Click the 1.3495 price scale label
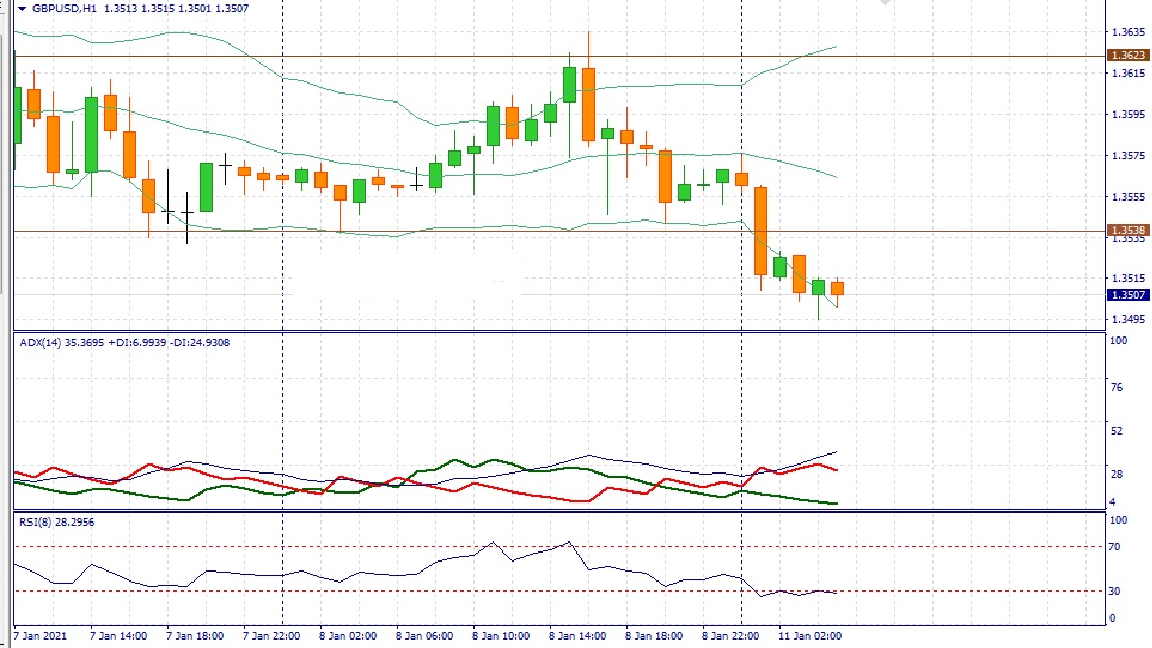Viewport: 1152px width, 648px height. 1127,320
